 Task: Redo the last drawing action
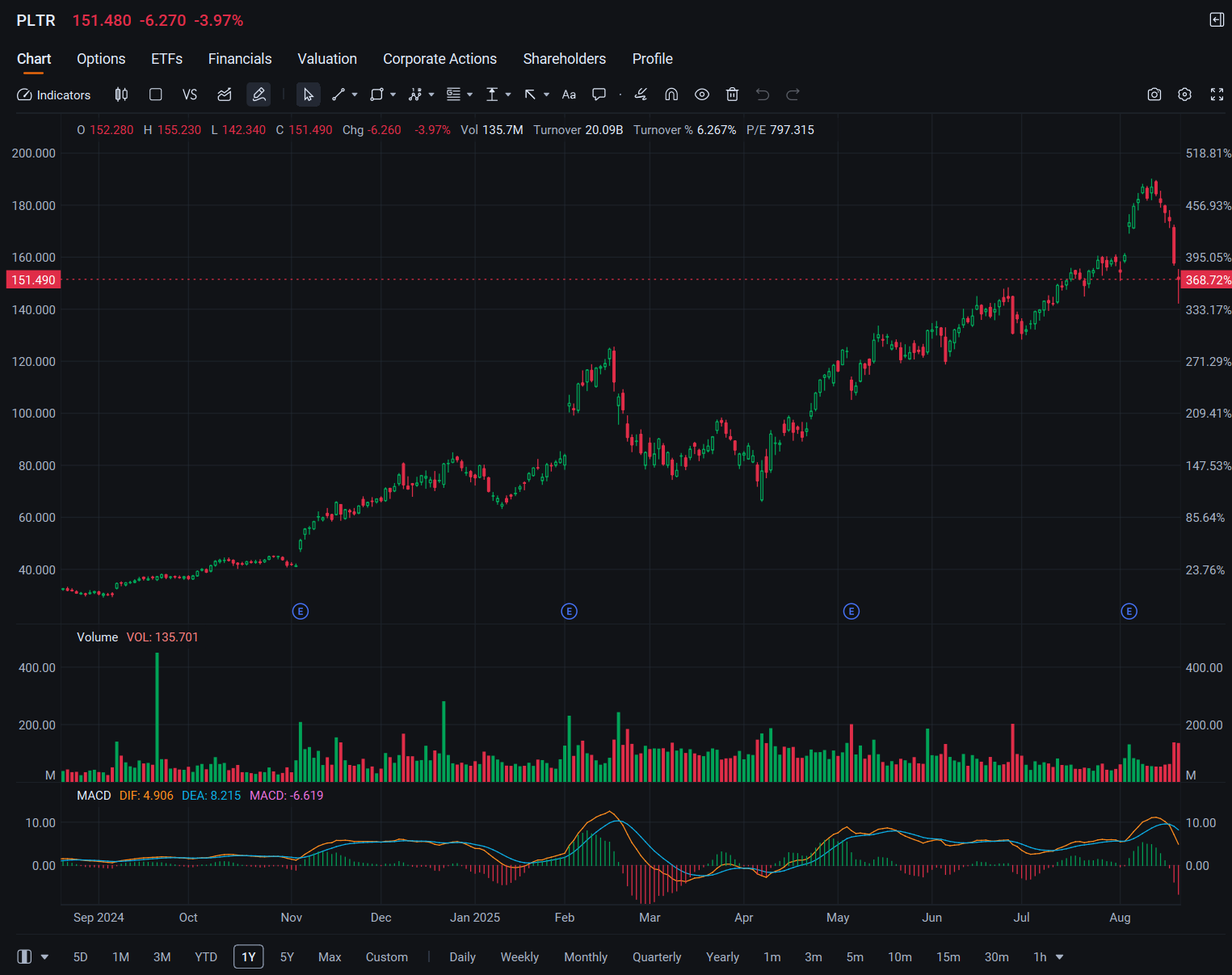[793, 95]
